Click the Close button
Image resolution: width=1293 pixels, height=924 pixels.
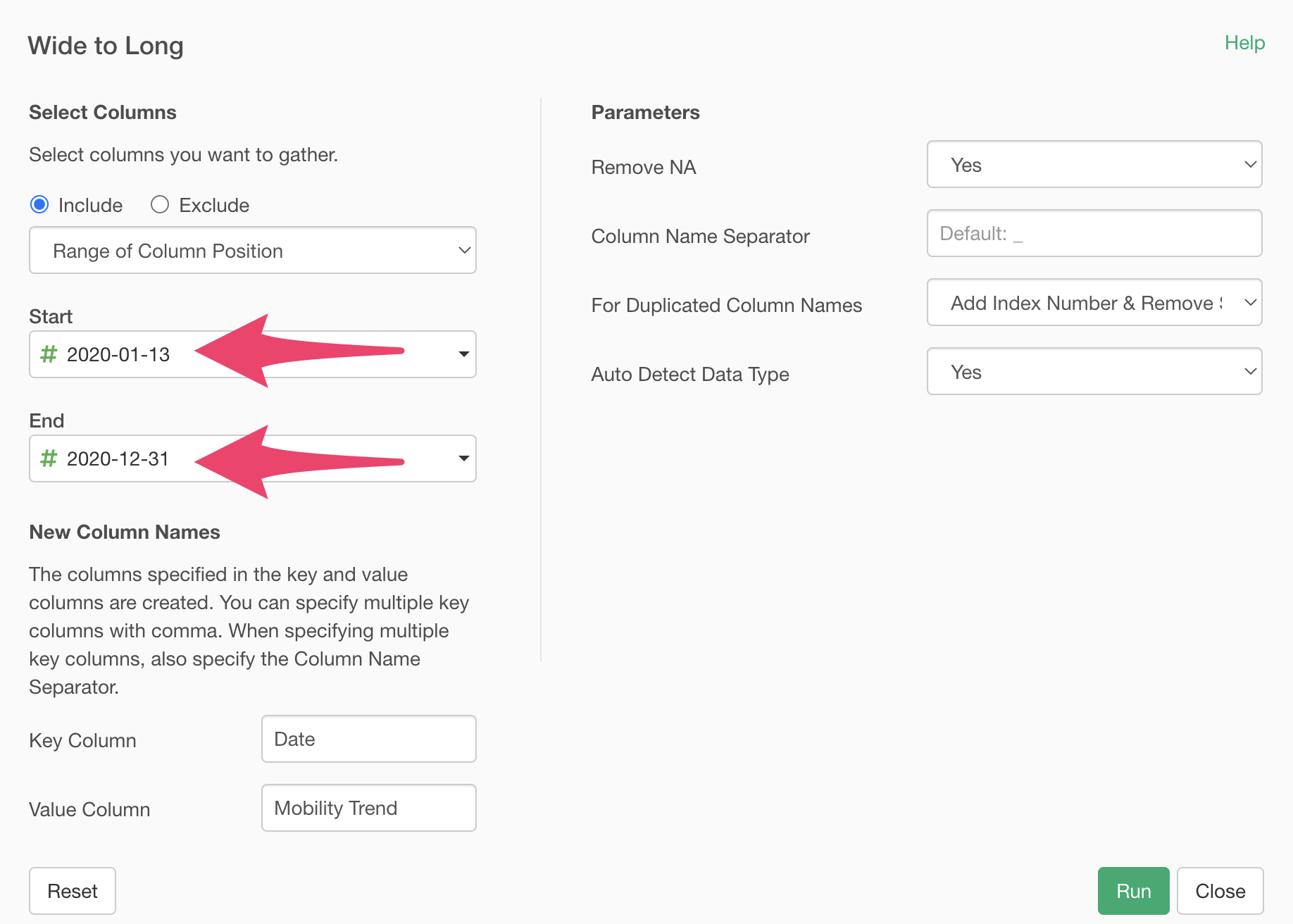1220,891
